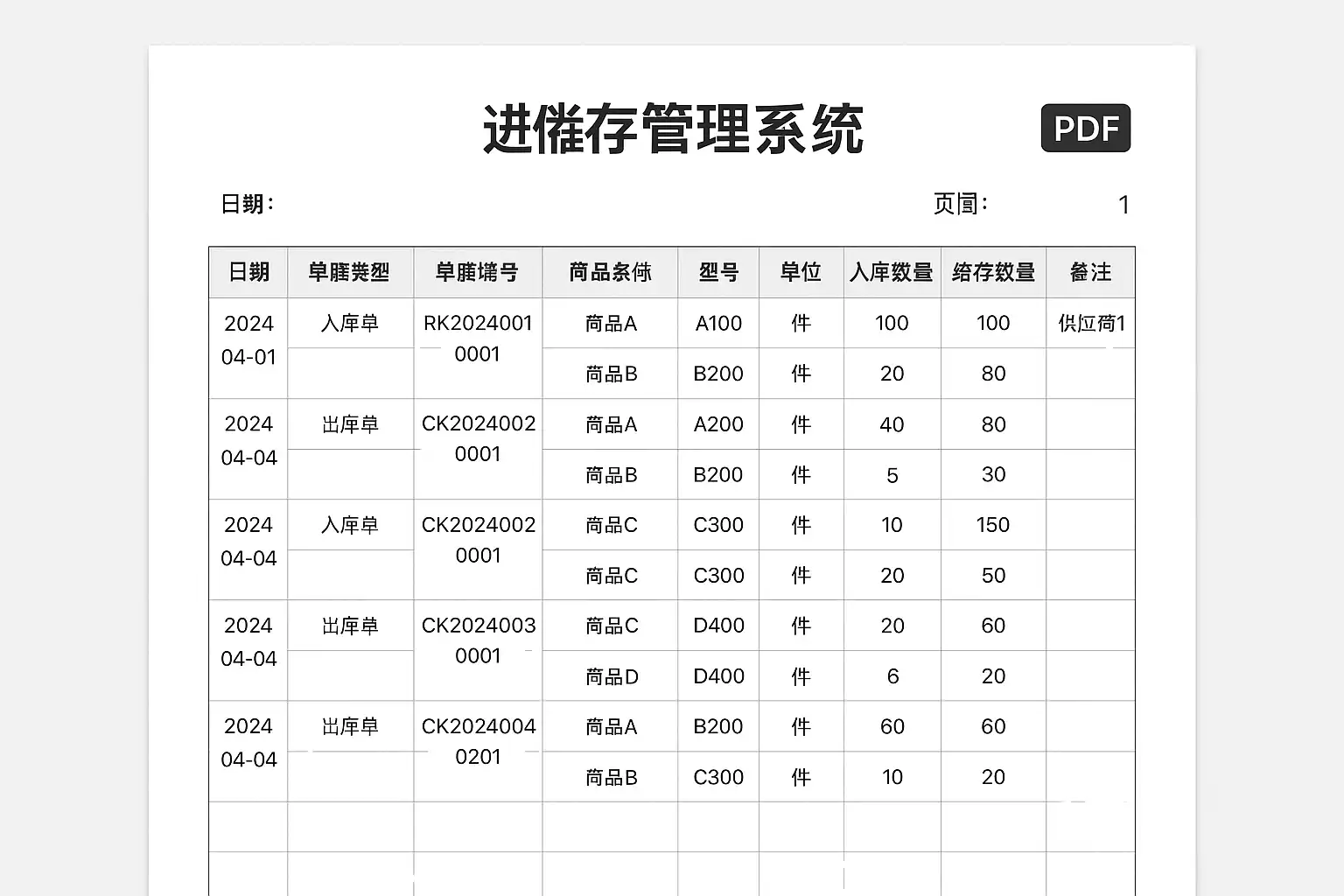This screenshot has height=896, width=1344.
Task: Click the "商品D" product cell
Action: (x=612, y=676)
